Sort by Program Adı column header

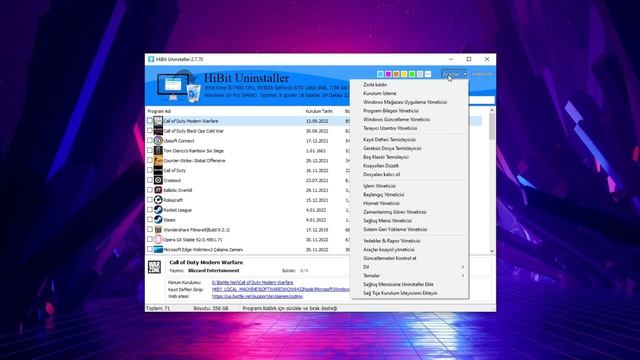[x=159, y=111]
